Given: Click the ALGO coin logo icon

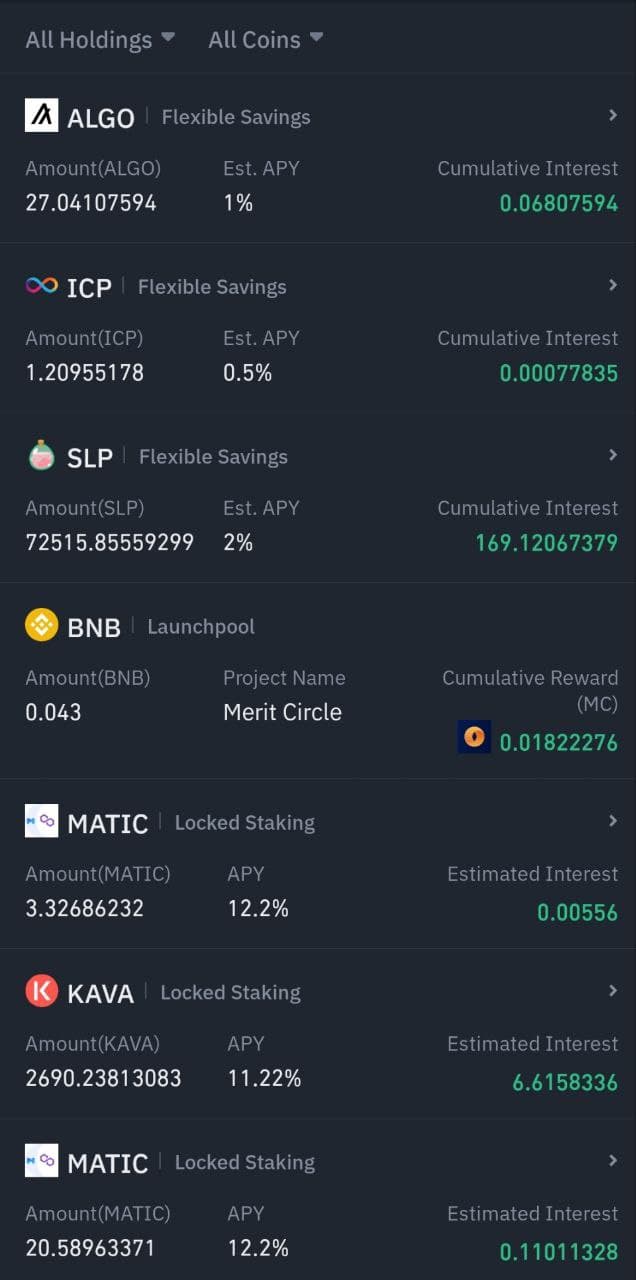Looking at the screenshot, I should click(x=41, y=116).
